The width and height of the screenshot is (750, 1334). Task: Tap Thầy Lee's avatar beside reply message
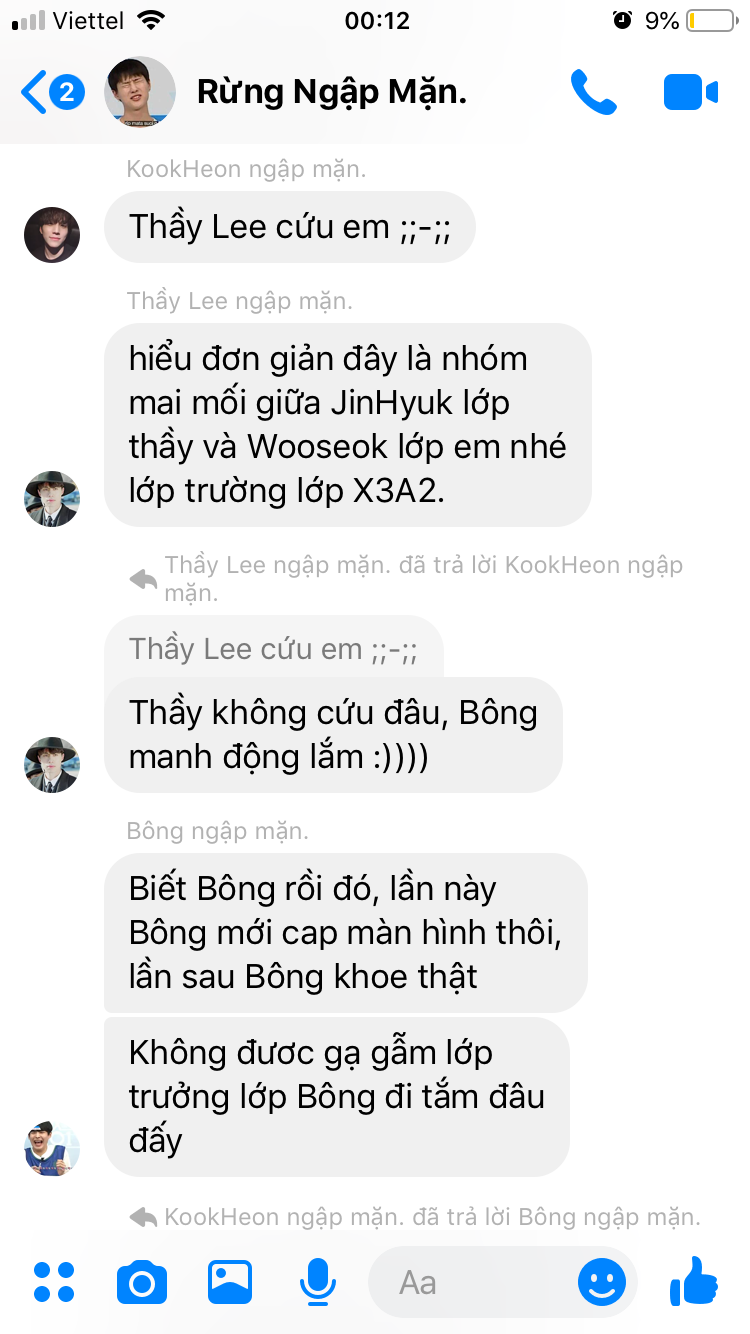pos(52,765)
